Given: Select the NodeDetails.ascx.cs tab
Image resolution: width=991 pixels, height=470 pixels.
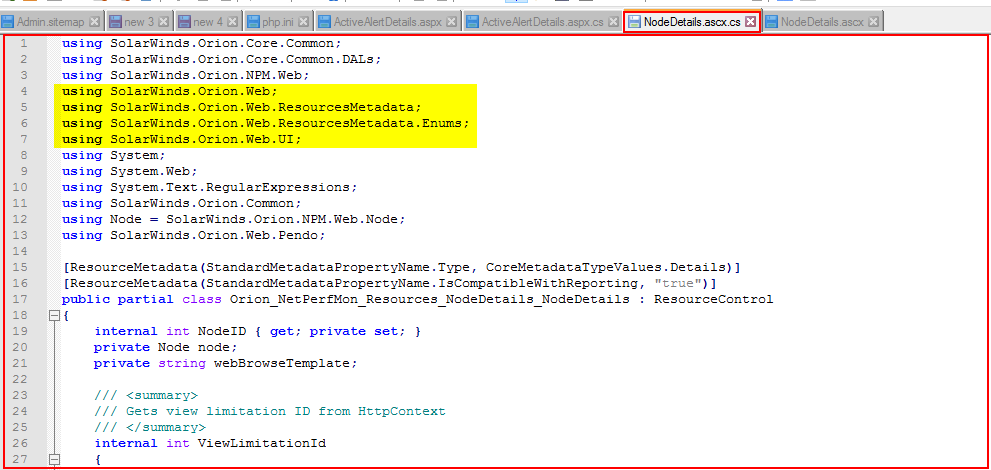Looking at the screenshot, I should (692, 21).
